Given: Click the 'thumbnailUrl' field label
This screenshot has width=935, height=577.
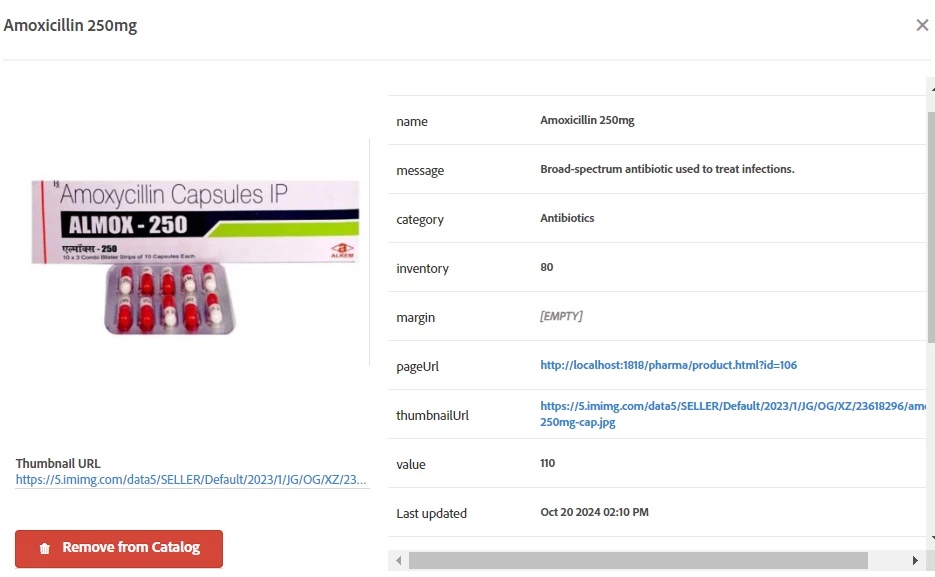Looking at the screenshot, I should coord(432,415).
